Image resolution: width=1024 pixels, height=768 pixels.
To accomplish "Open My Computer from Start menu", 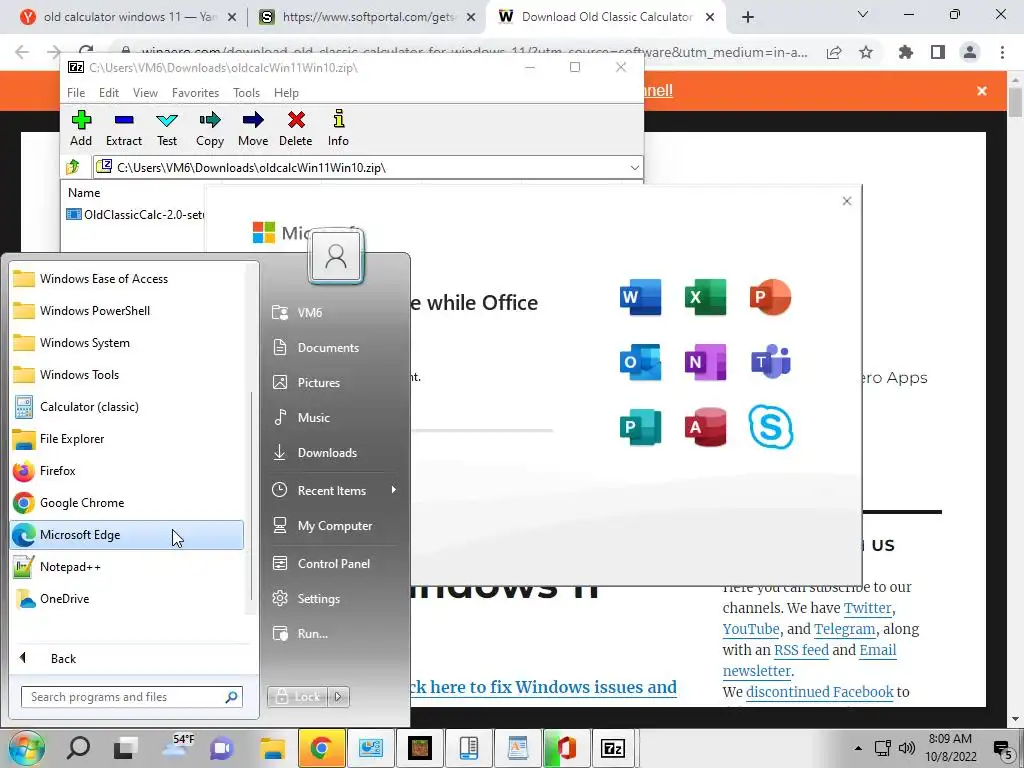I will pyautogui.click(x=335, y=526).
